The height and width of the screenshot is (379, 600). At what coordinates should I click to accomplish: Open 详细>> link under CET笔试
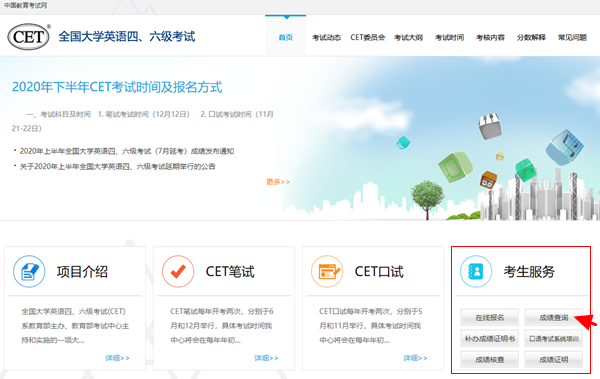266,358
